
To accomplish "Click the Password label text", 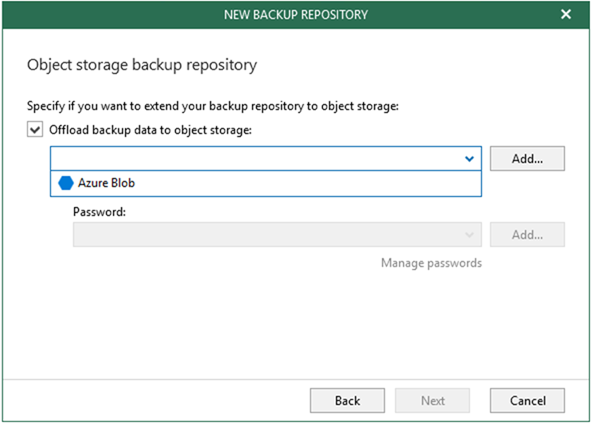I will click(100, 212).
